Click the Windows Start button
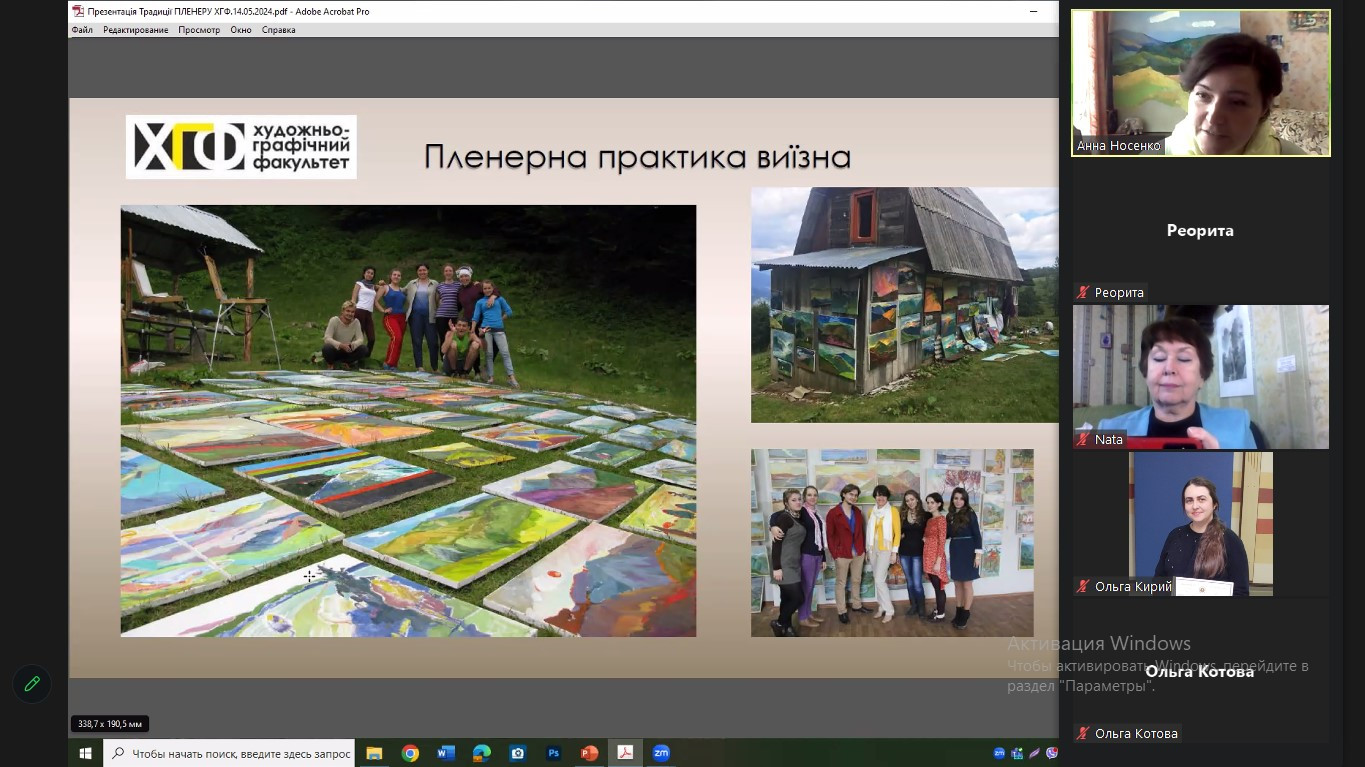Viewport: 1365px width, 767px height. [x=85, y=753]
